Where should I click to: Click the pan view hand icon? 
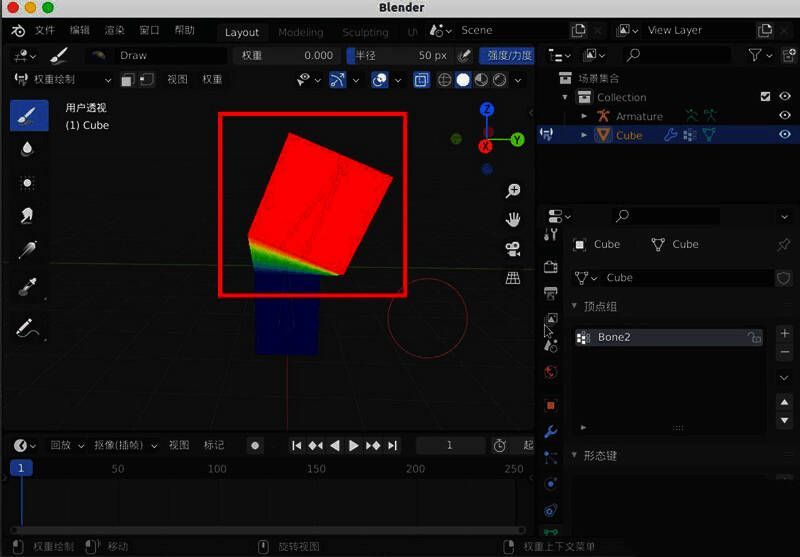513,219
